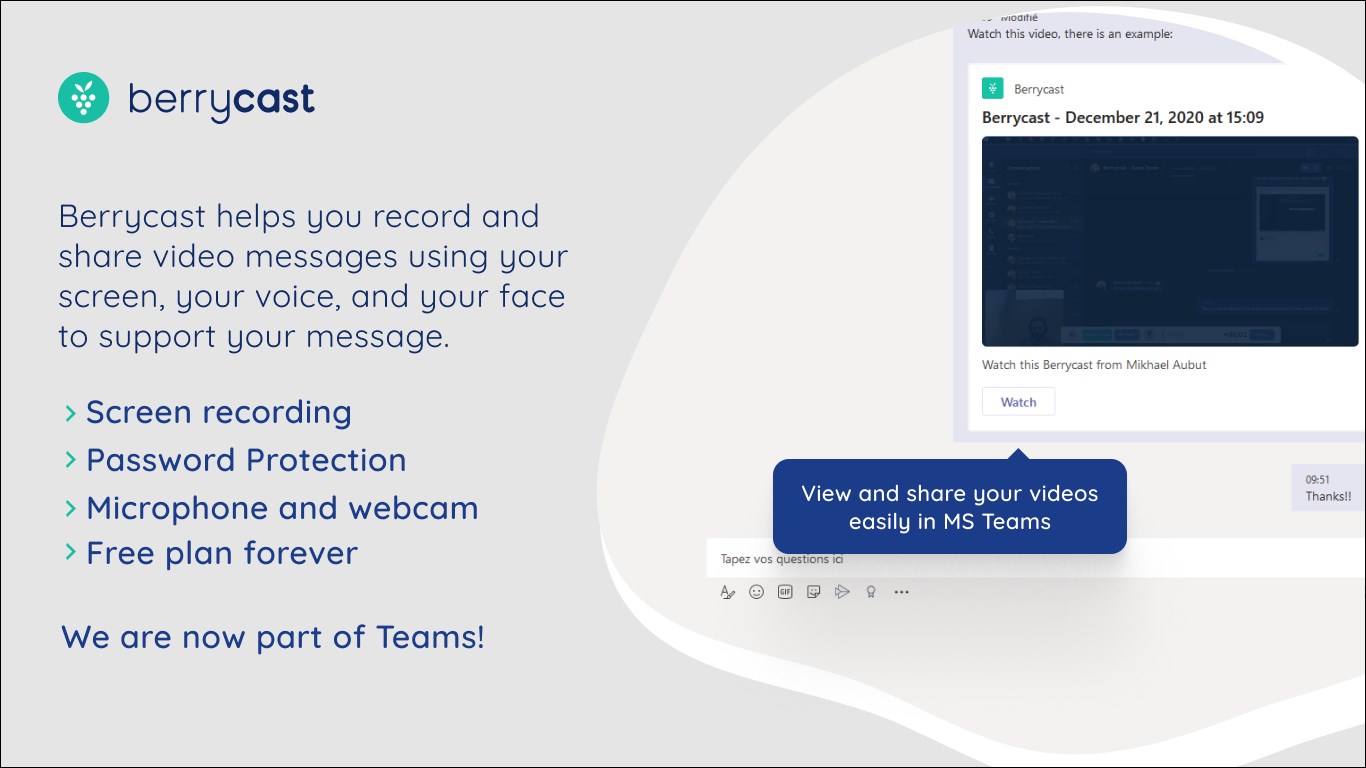The height and width of the screenshot is (768, 1366).
Task: Click the 'berrycast' wordmark
Action: (x=222, y=100)
